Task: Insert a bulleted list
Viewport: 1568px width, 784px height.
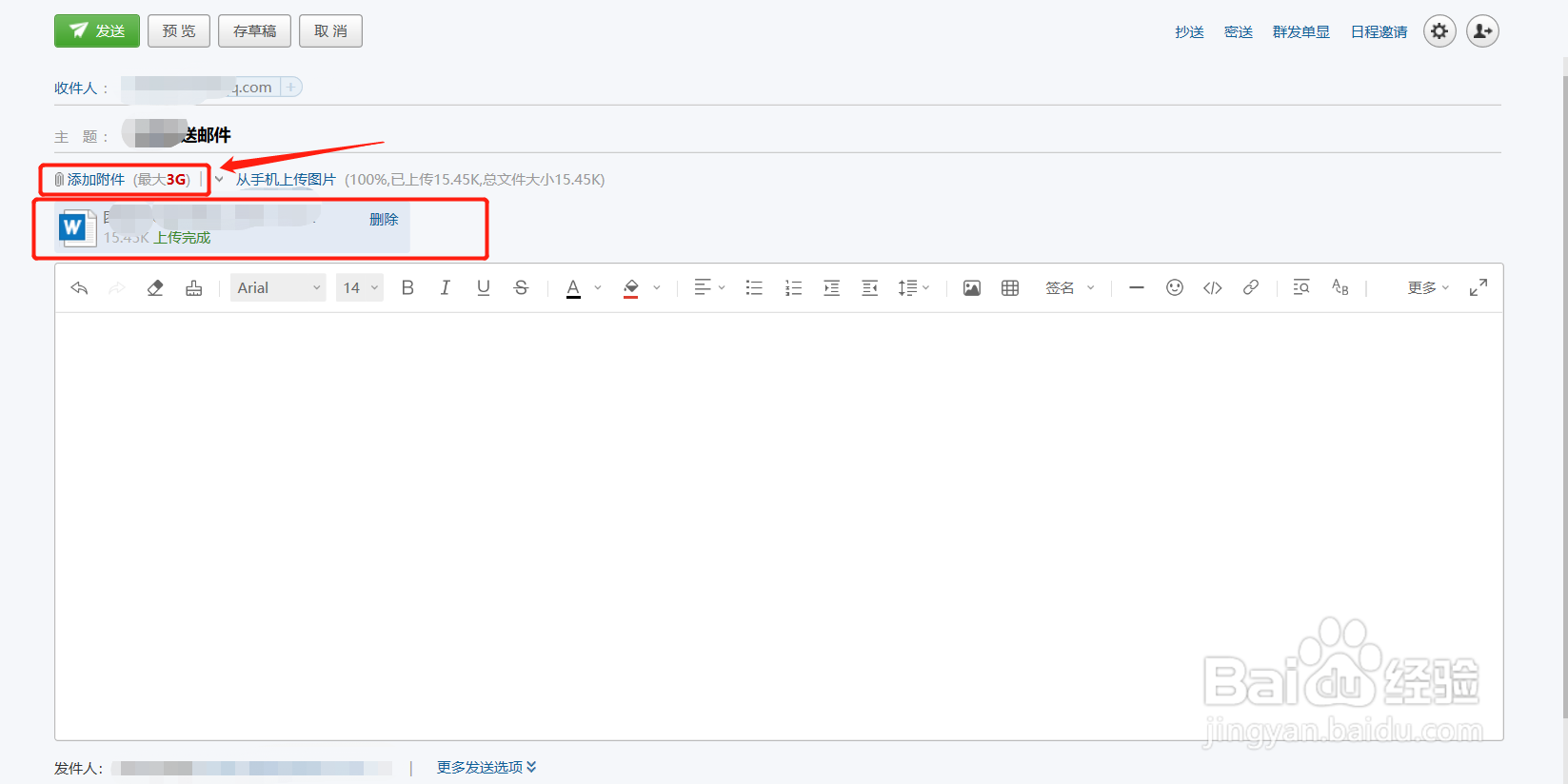Action: click(754, 287)
